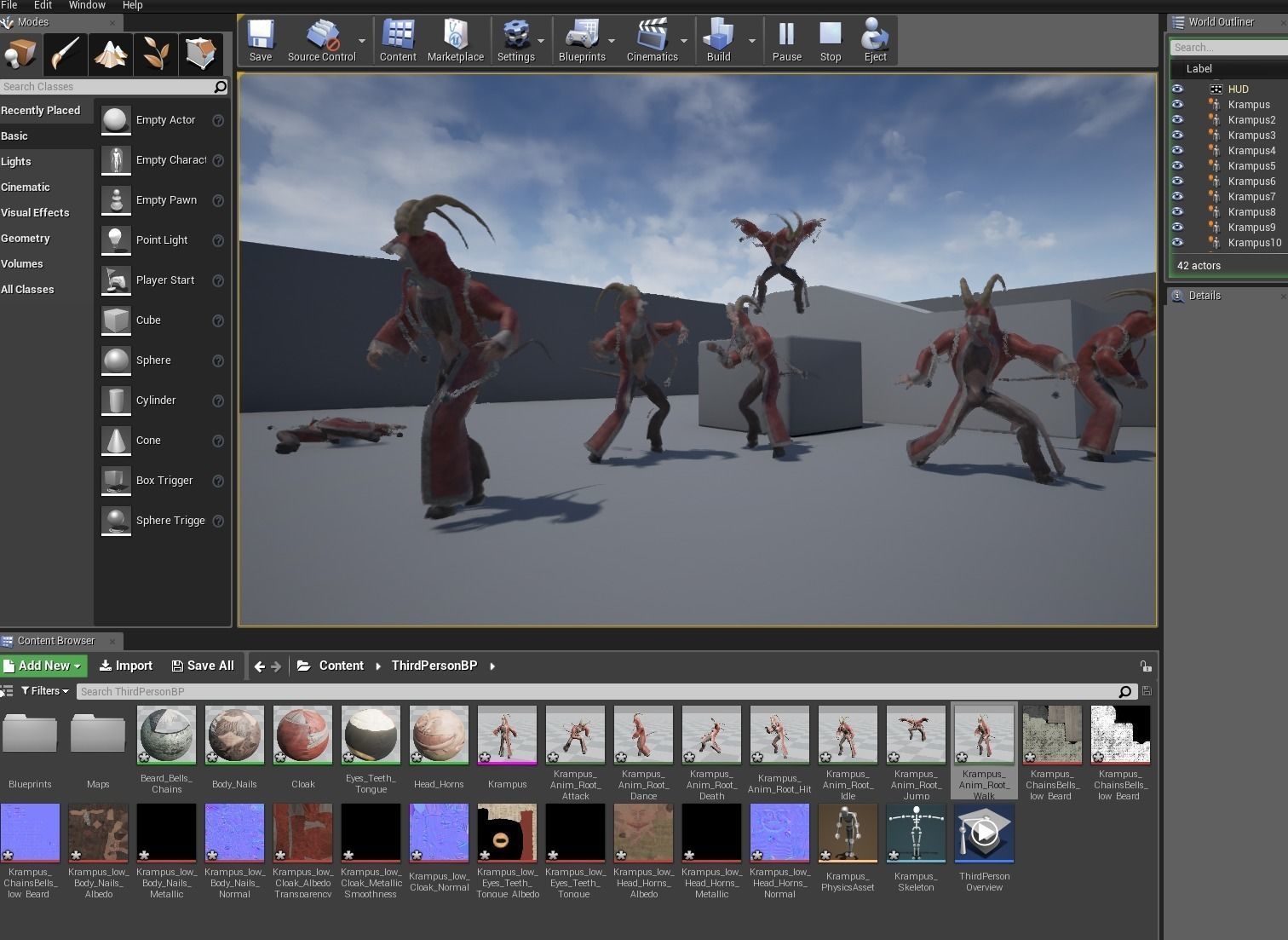The height and width of the screenshot is (940, 1288).
Task: Select the Place mode icon
Action: [20, 55]
